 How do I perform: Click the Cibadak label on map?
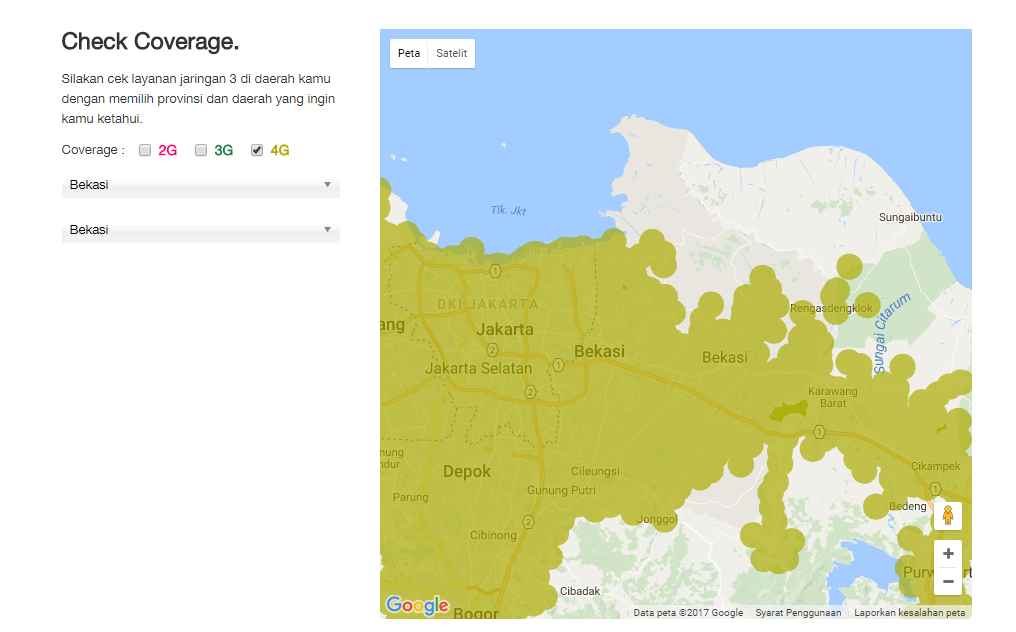(580, 591)
